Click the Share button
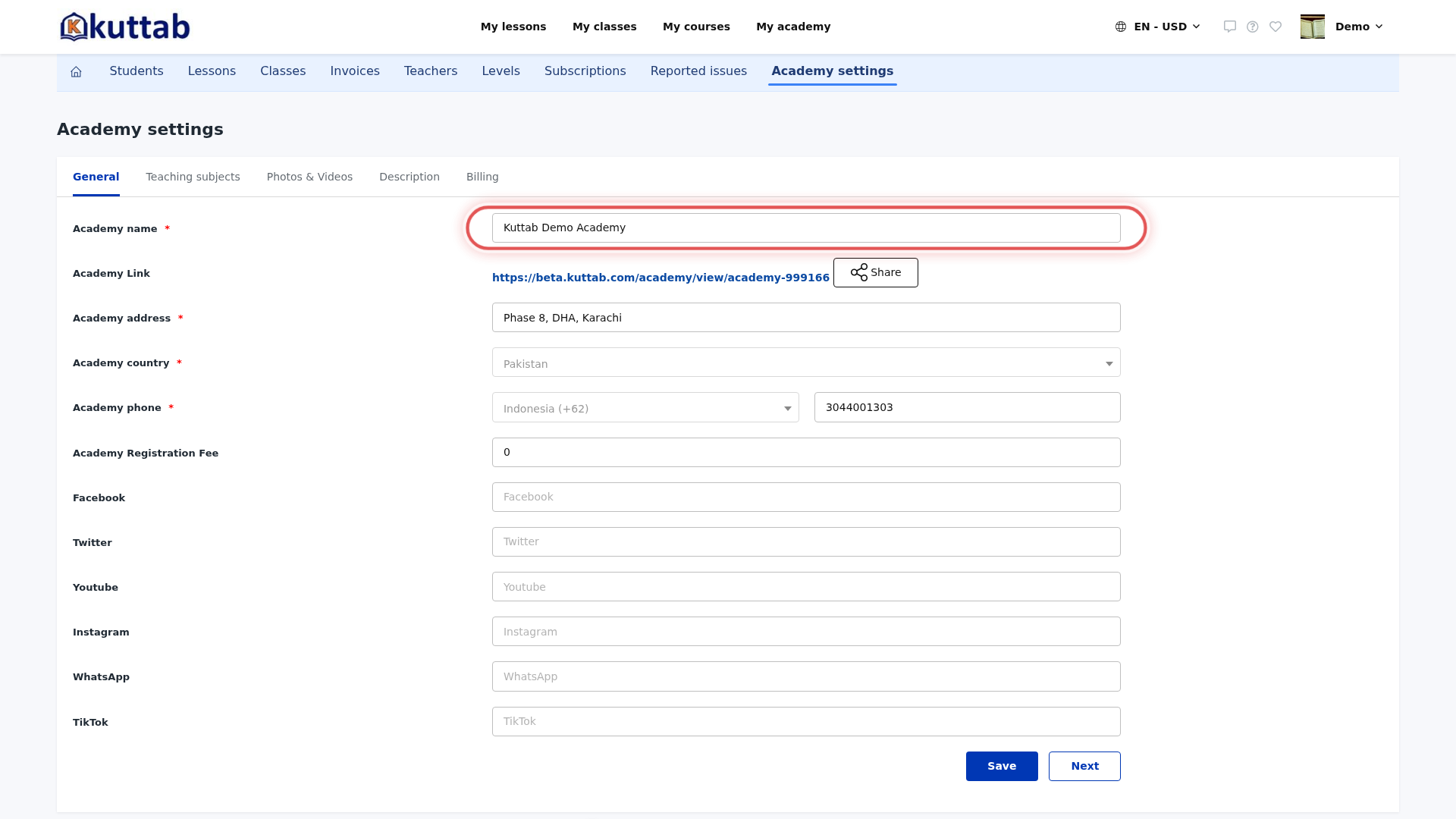The width and height of the screenshot is (1456, 819). pos(876,273)
